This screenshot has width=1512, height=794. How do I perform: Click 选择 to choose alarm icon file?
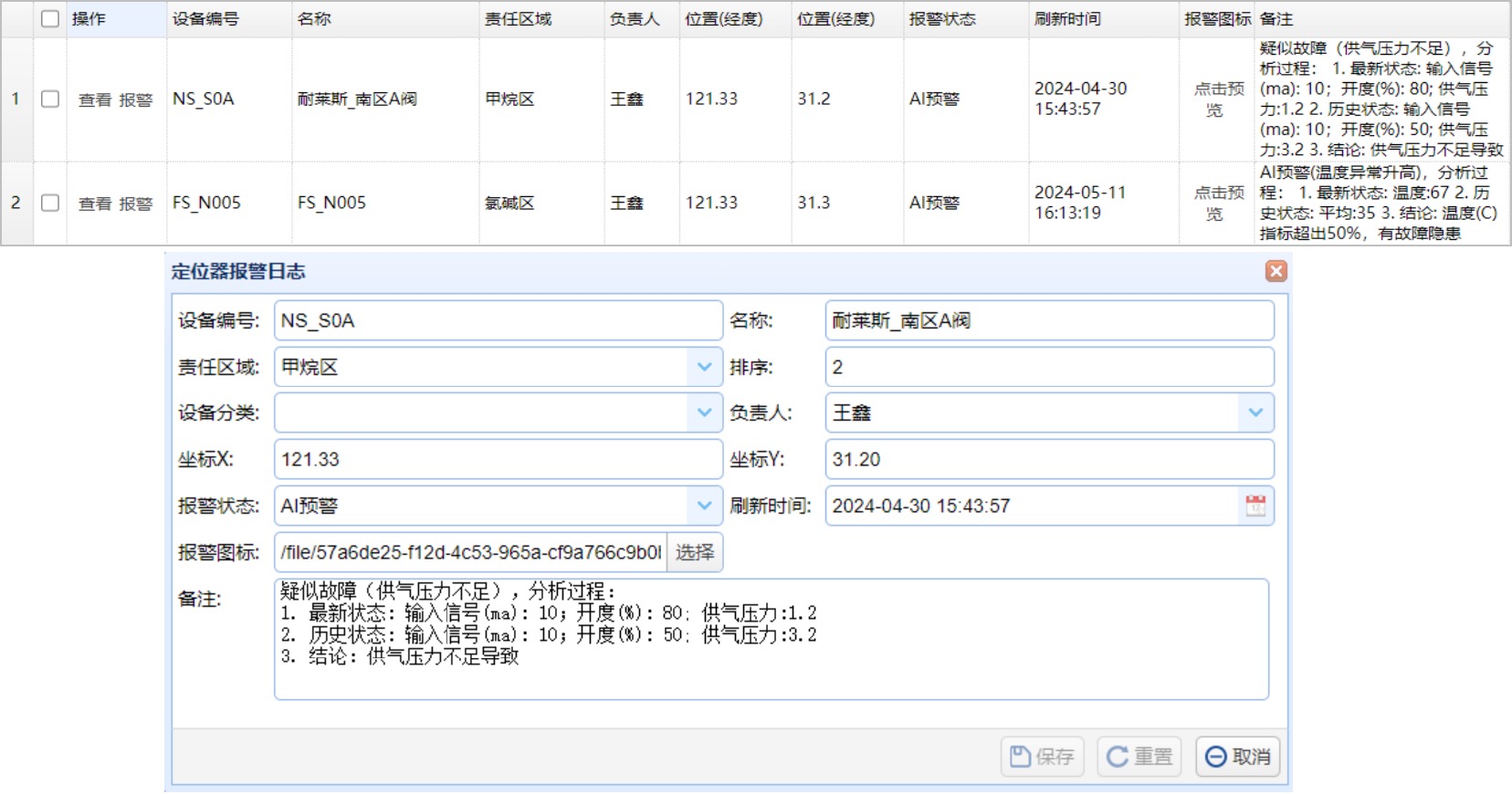point(695,552)
